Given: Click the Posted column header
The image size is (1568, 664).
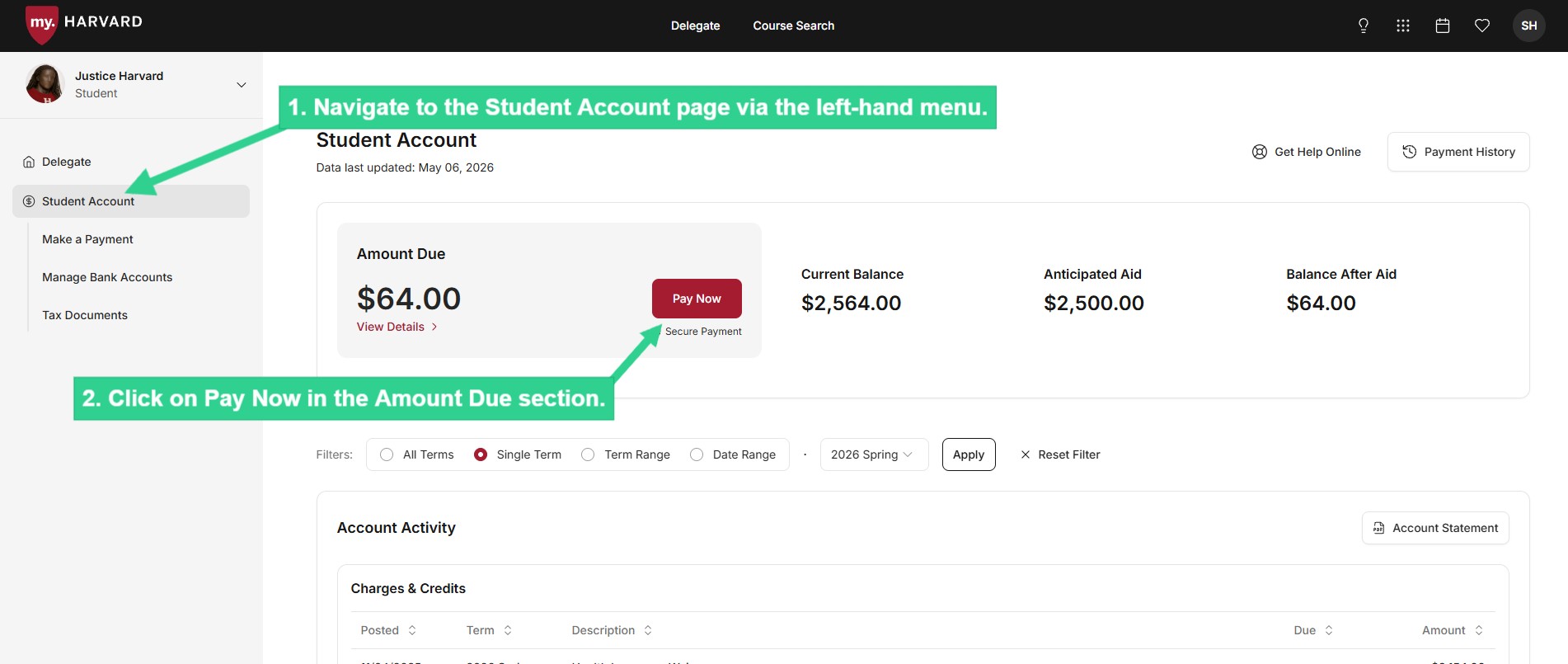Looking at the screenshot, I should 379,630.
